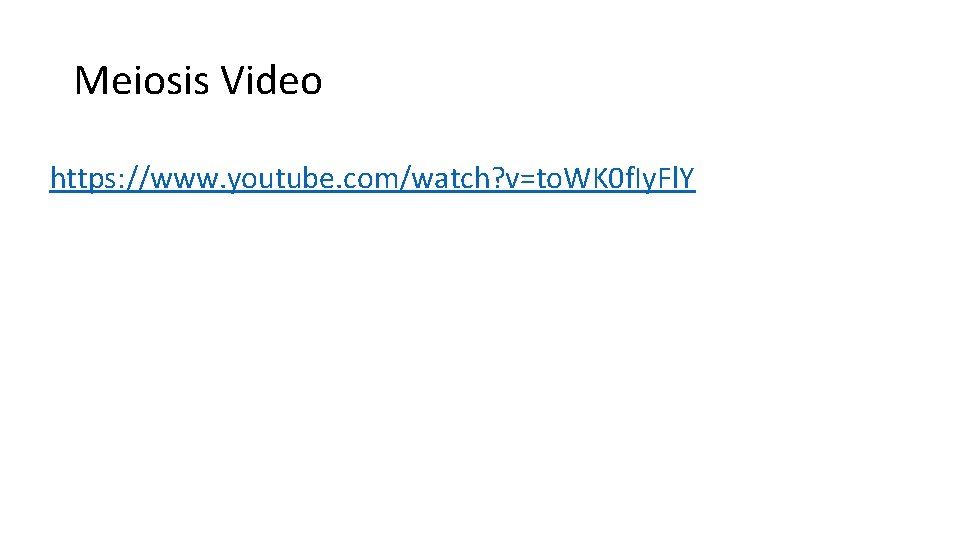960x540 pixels.
Task: Click the letter 'M' starting the title
Action: pyautogui.click(x=90, y=80)
